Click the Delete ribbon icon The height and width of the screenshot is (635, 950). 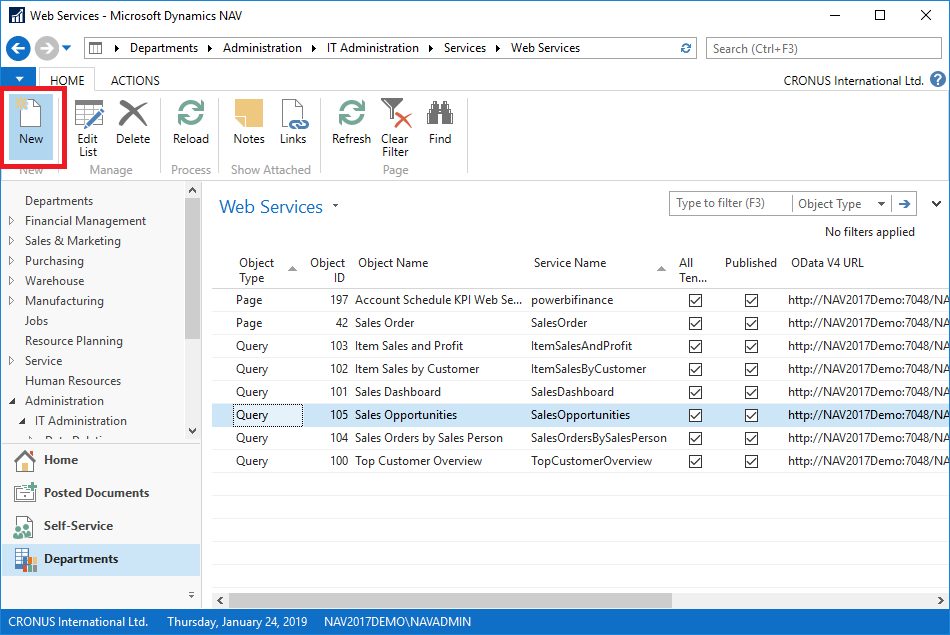point(133,122)
